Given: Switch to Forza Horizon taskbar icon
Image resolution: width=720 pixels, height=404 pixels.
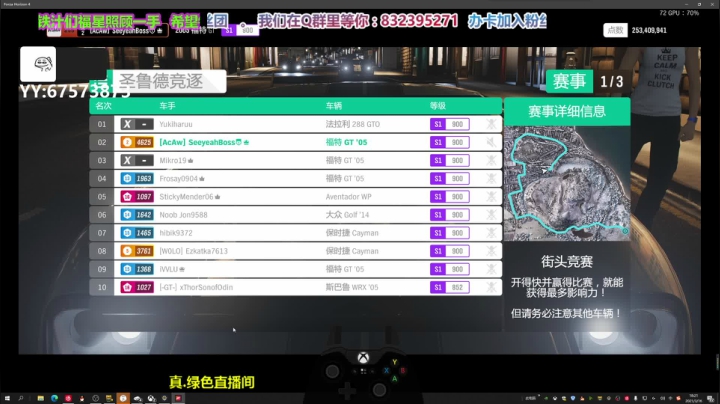Looking at the screenshot, I should 178,398.
